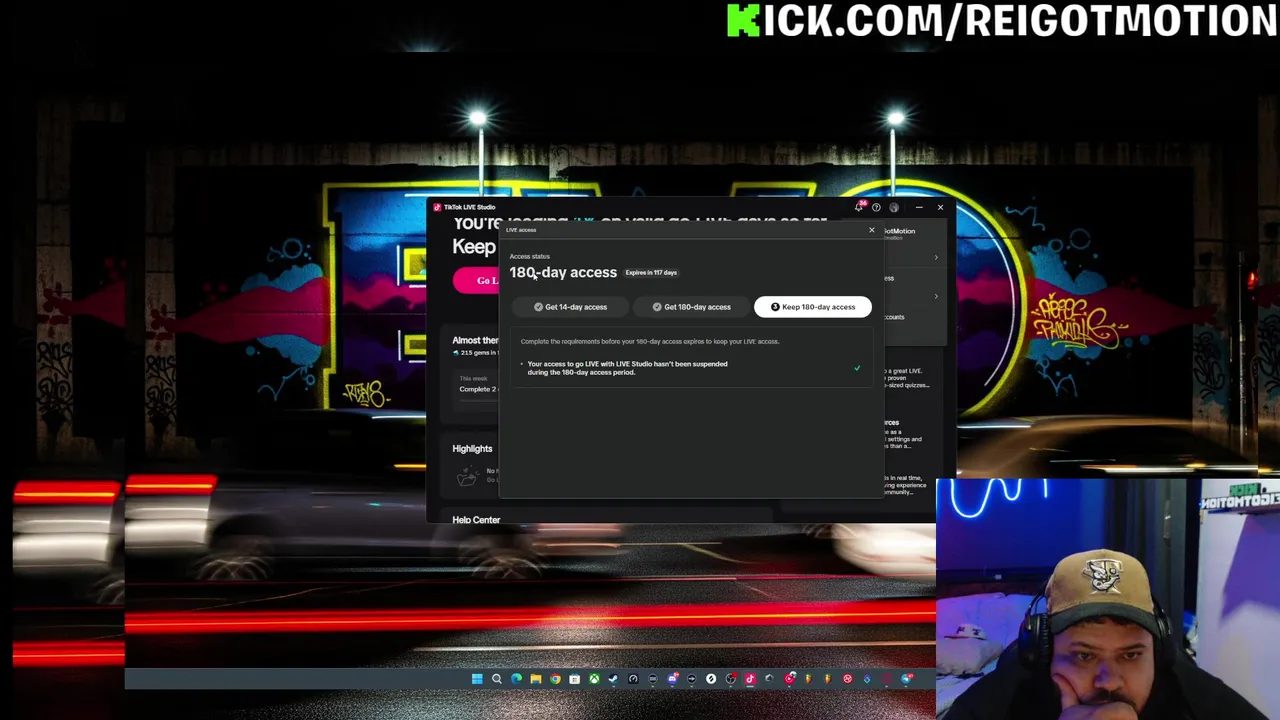The height and width of the screenshot is (720, 1280).
Task: Launch Microsoft Edge from the taskbar
Action: [516, 679]
